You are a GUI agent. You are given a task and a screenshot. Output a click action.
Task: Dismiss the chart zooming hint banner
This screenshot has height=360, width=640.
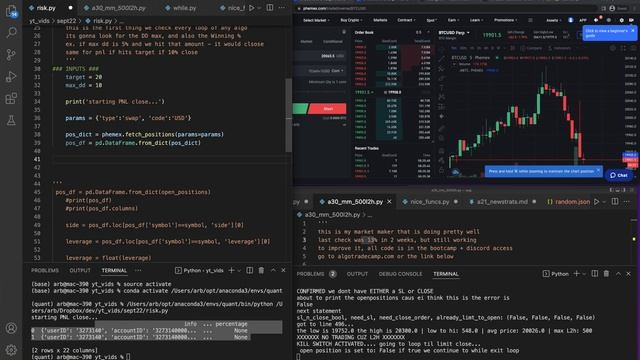click(598, 171)
